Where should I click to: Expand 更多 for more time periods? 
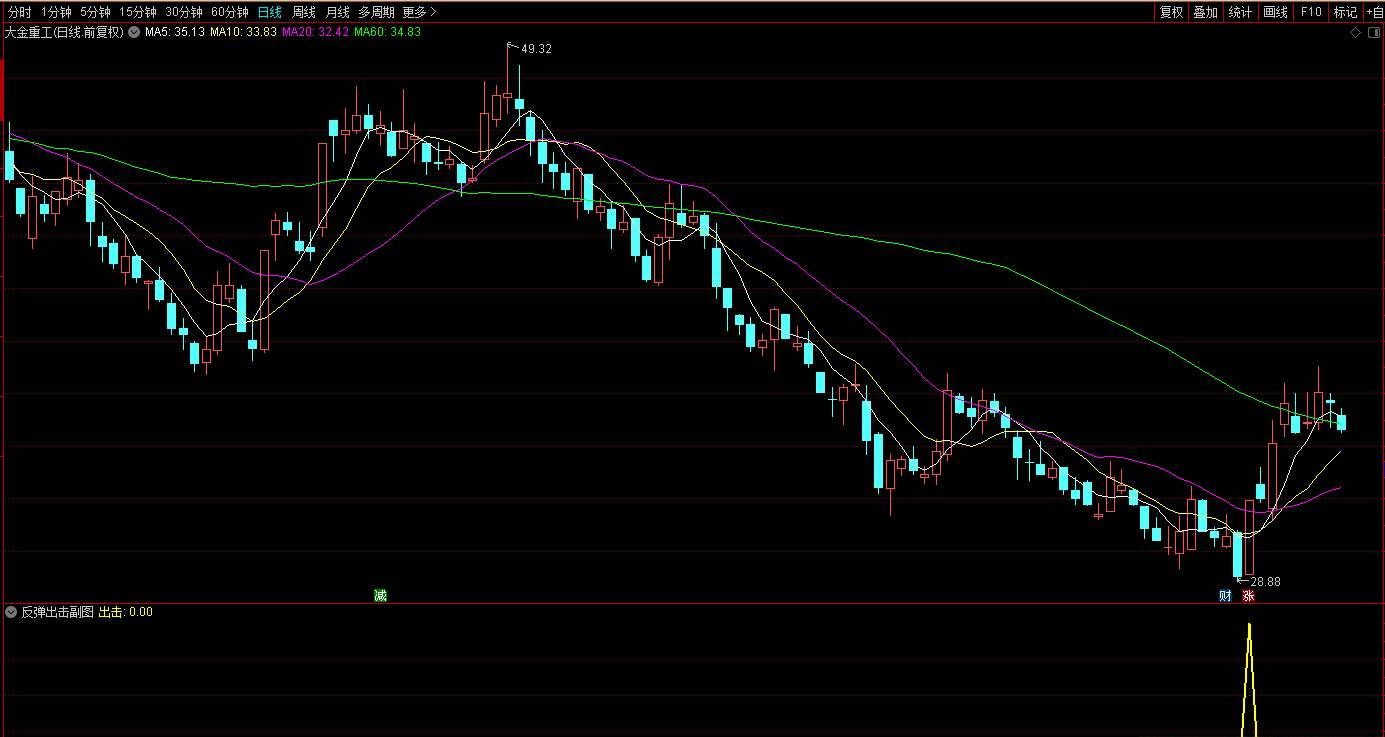(x=419, y=12)
